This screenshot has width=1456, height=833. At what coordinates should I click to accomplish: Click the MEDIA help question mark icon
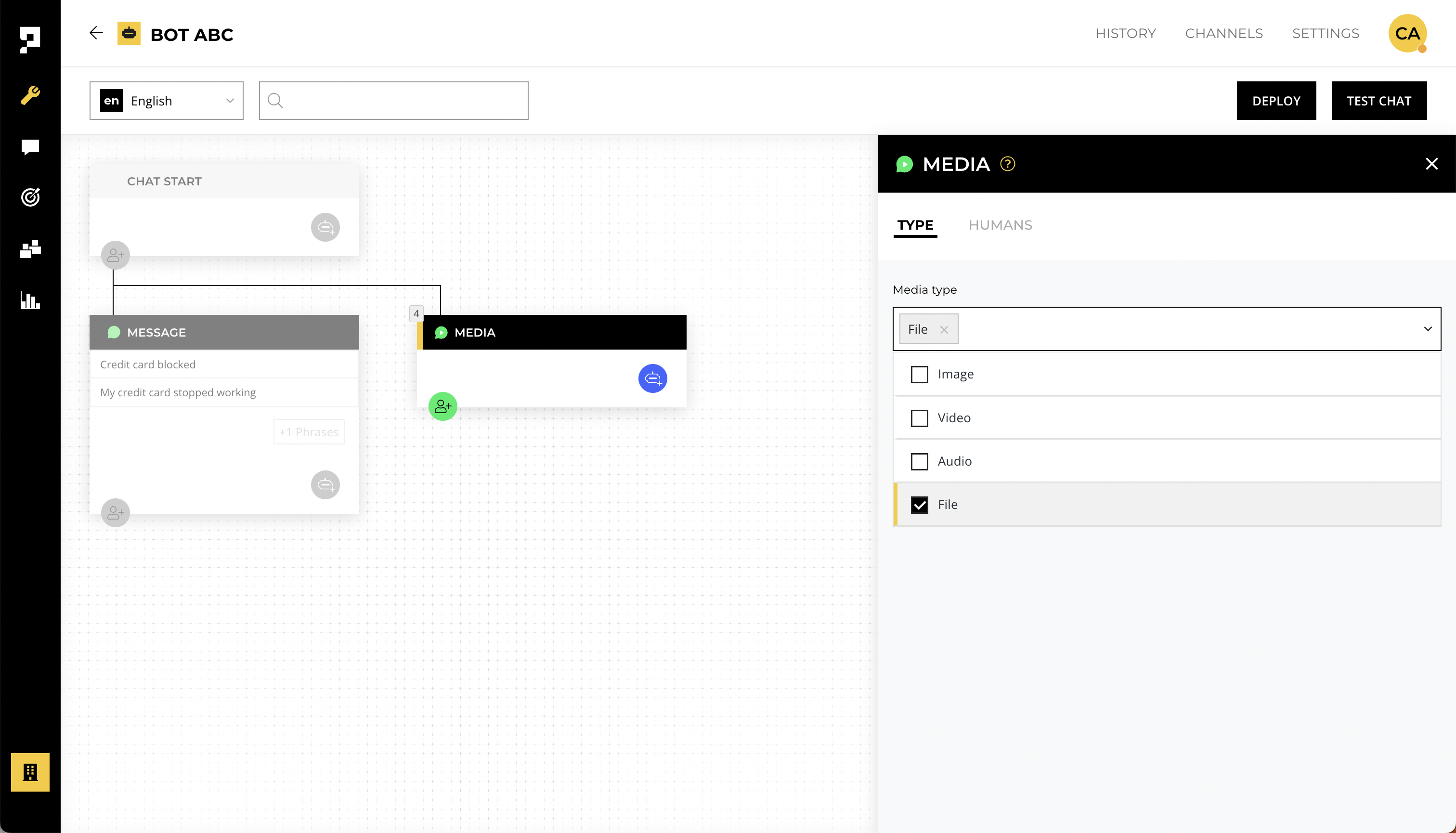1007,164
